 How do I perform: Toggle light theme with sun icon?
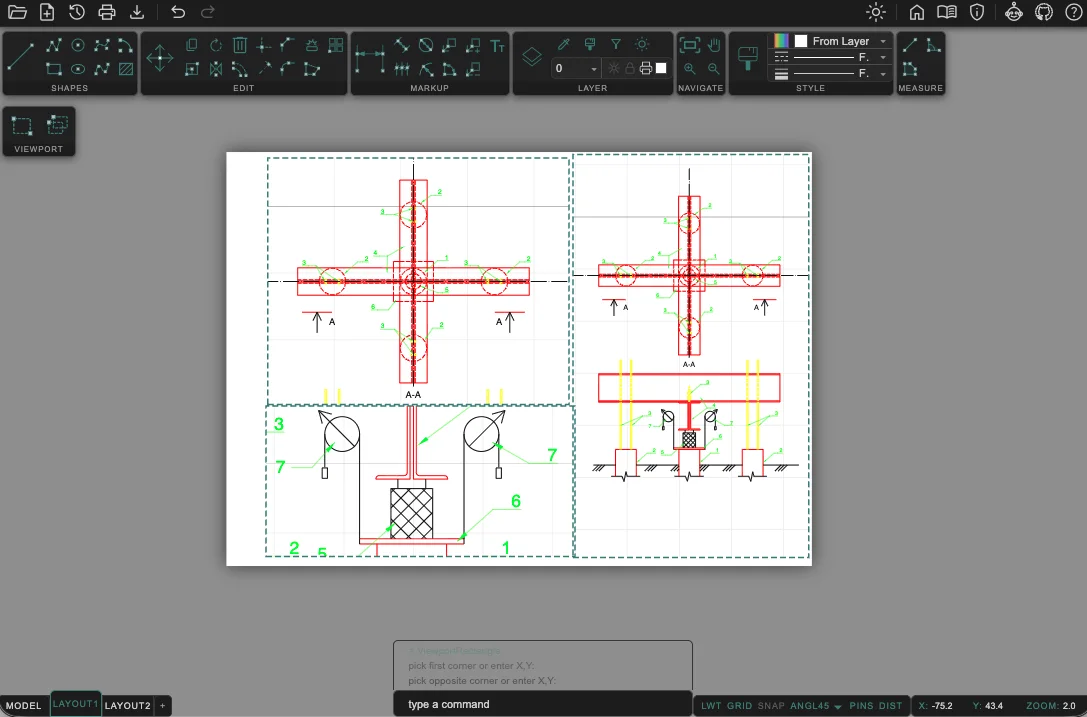(x=876, y=12)
